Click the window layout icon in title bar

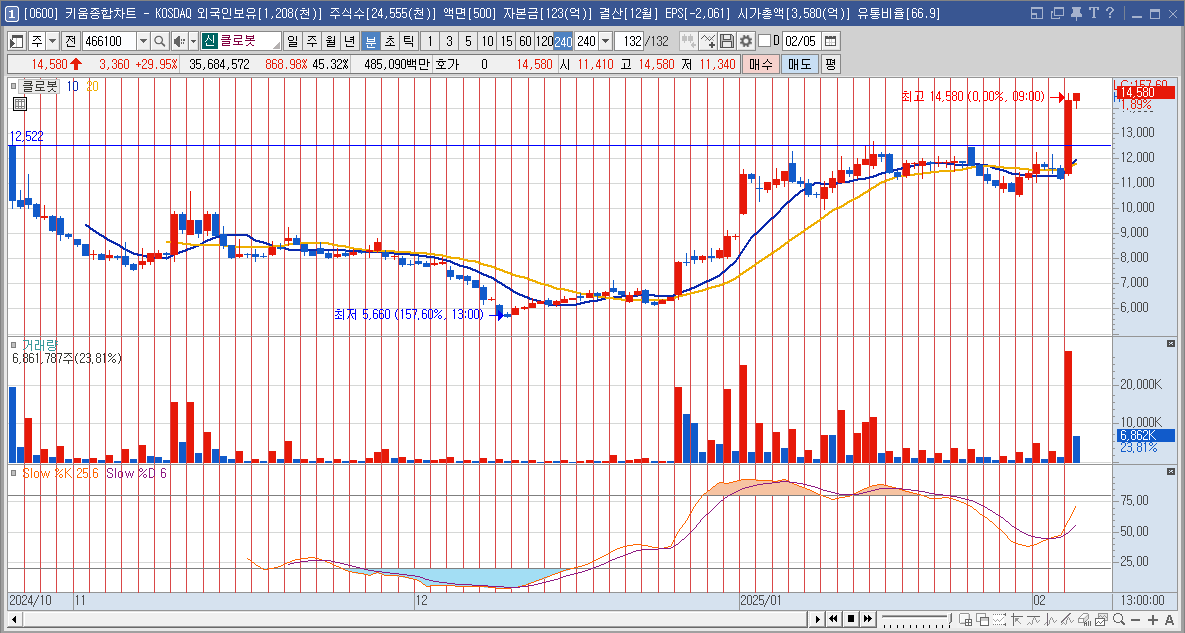(x=1037, y=13)
